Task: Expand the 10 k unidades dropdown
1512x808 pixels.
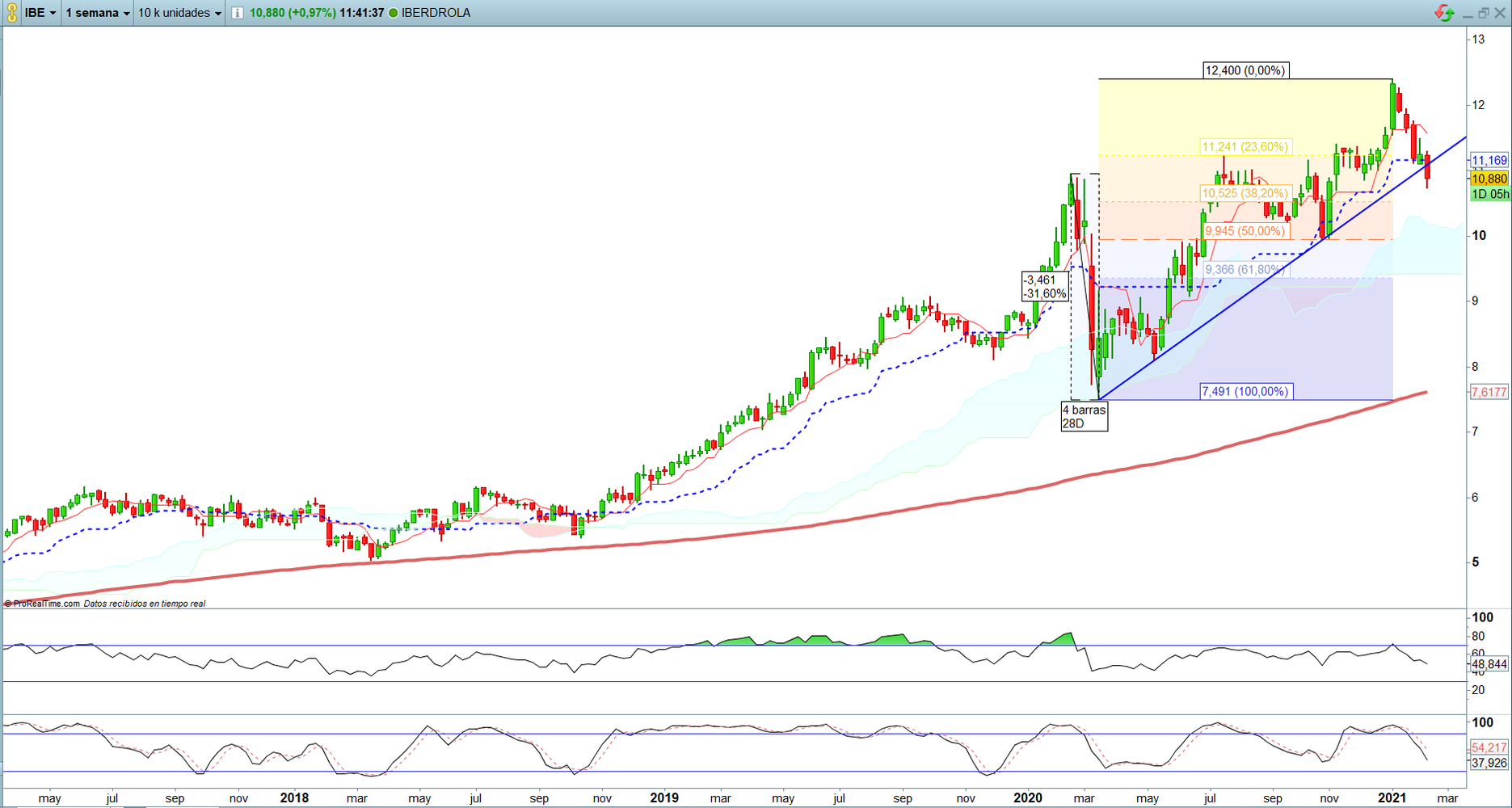Action: pyautogui.click(x=179, y=13)
